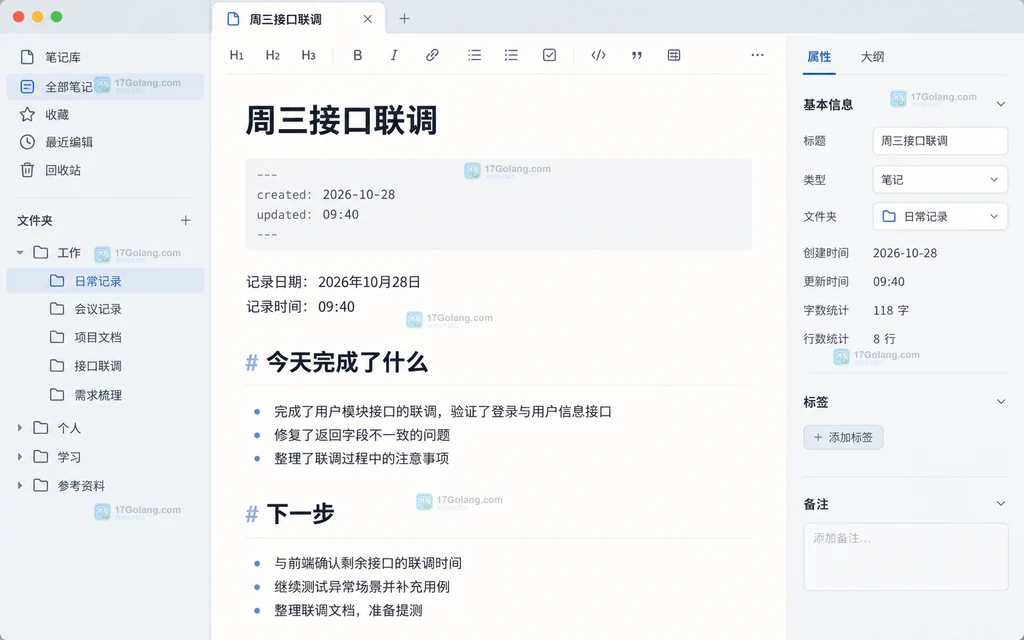
Task: Collapse the 基本信息 section
Action: [1000, 104]
